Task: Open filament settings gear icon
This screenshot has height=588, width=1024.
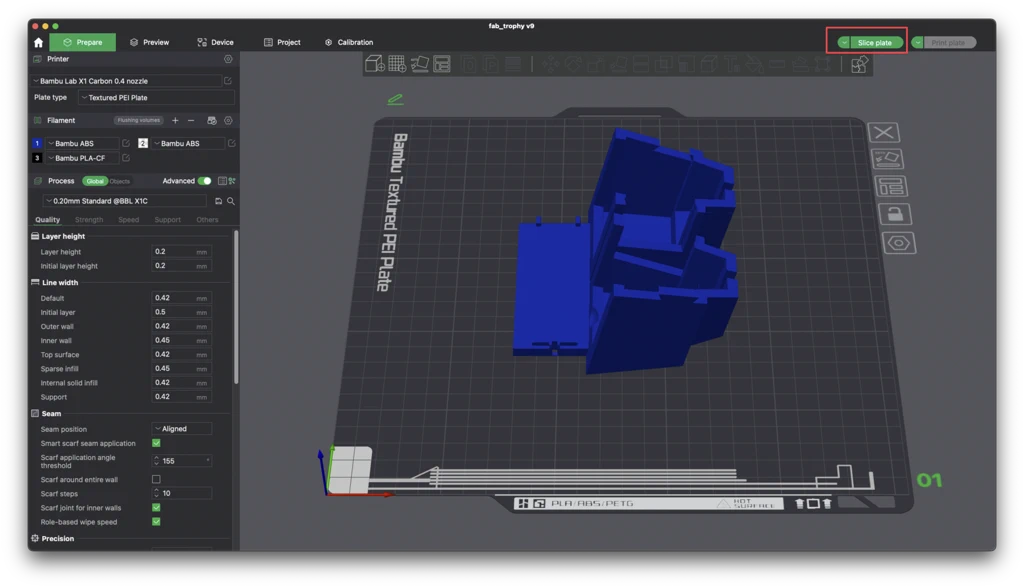Action: coord(228,120)
